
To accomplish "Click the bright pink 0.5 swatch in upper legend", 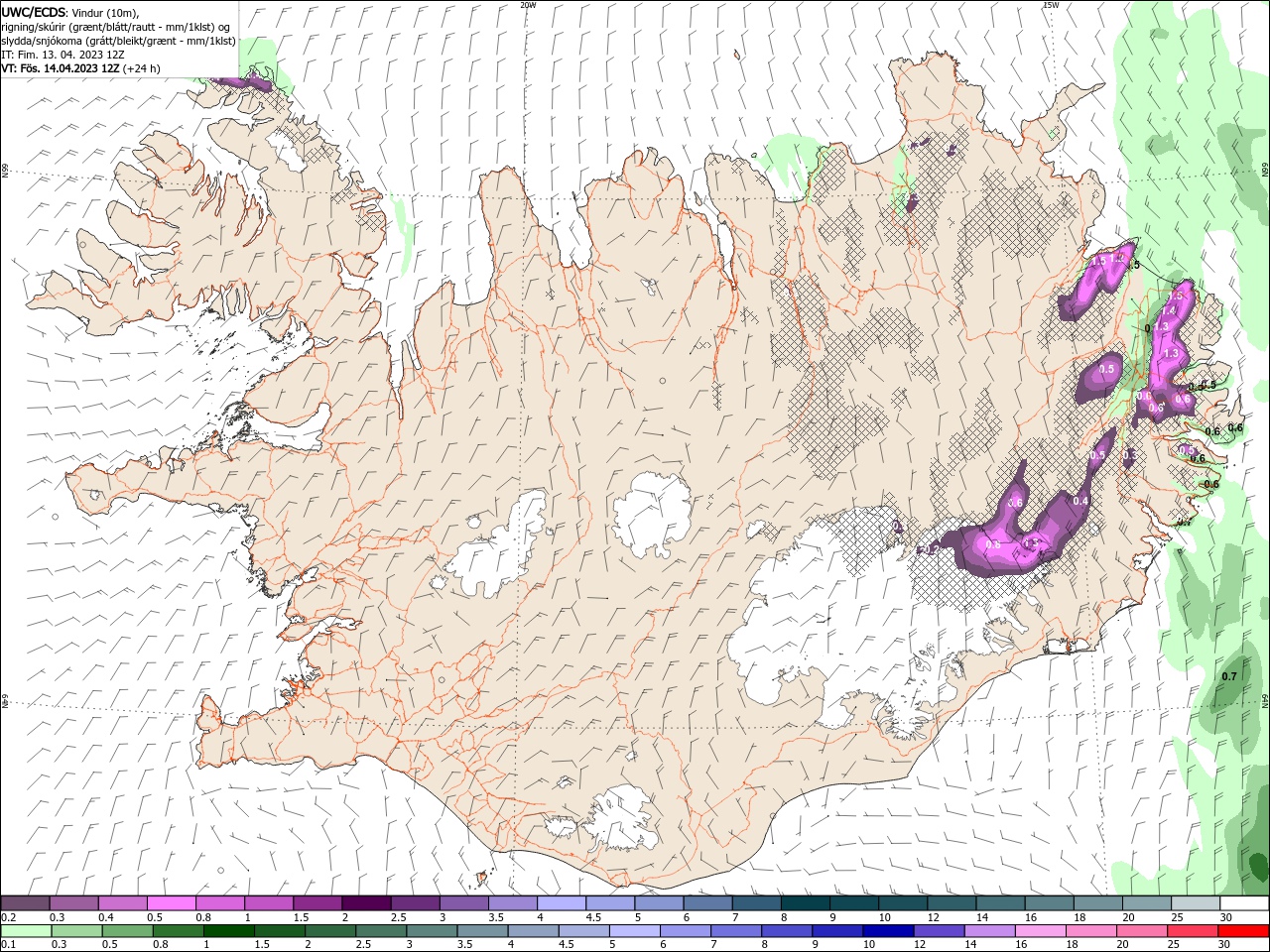I will coord(171,903).
